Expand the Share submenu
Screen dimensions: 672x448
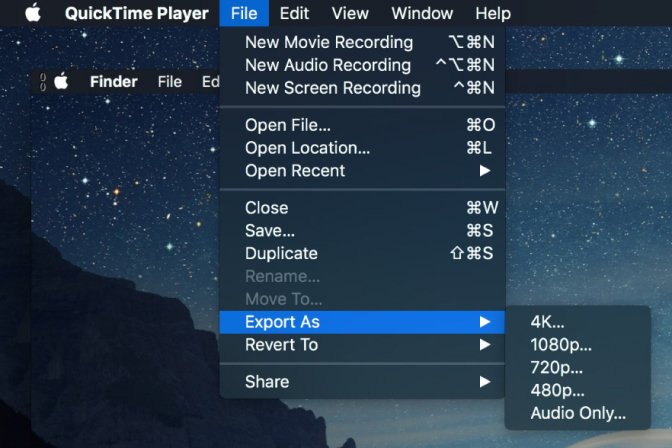363,382
